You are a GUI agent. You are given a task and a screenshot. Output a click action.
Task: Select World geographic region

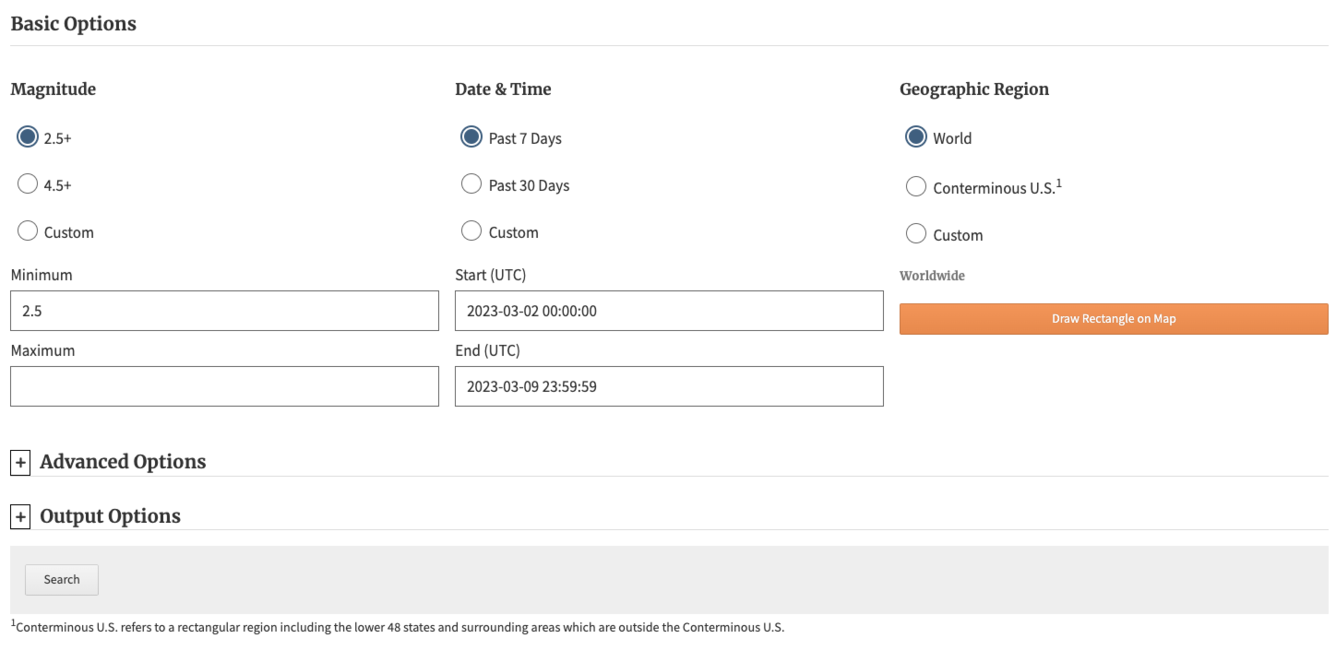click(x=916, y=137)
